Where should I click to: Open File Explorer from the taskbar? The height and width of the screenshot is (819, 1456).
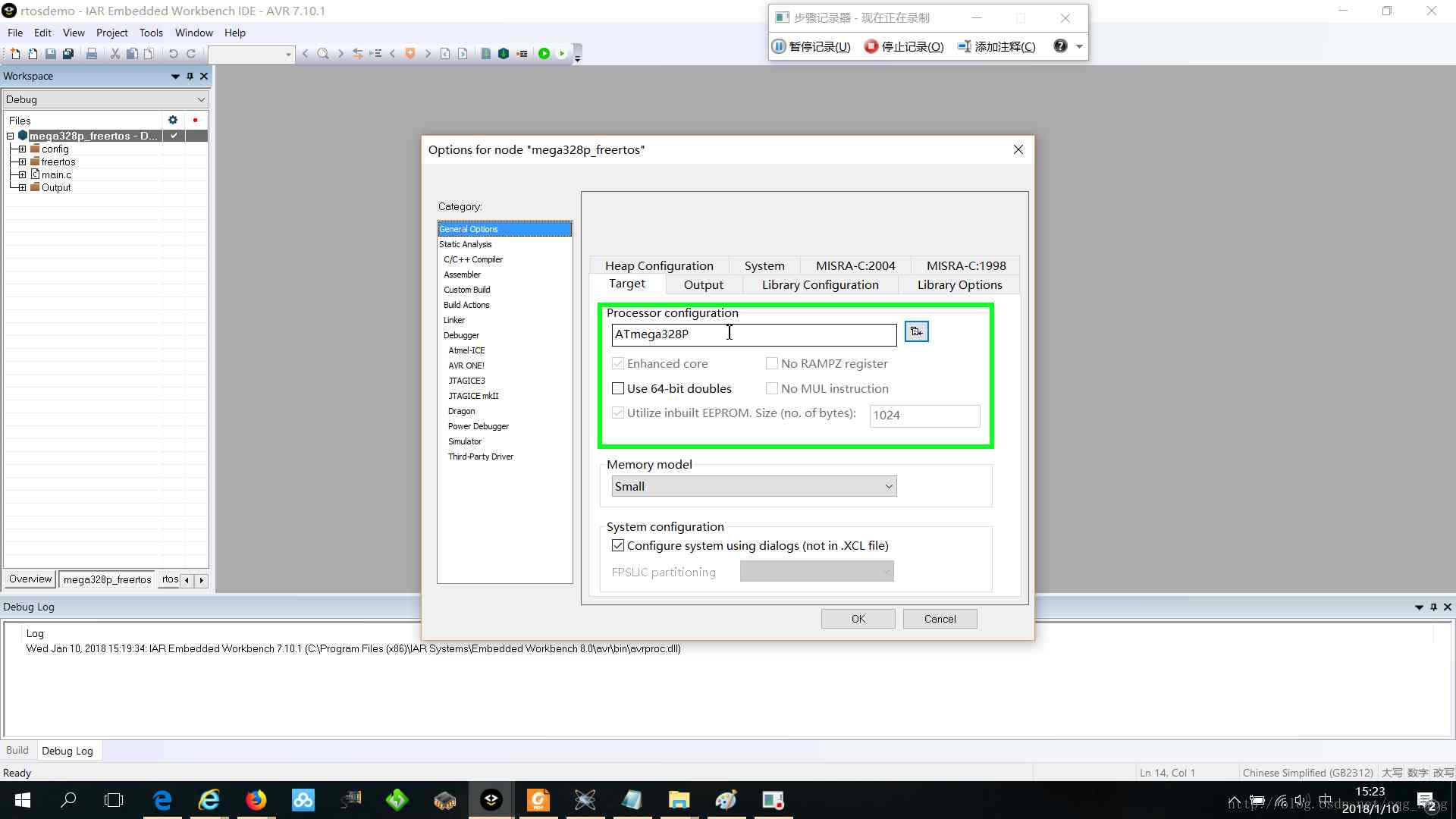(x=679, y=800)
